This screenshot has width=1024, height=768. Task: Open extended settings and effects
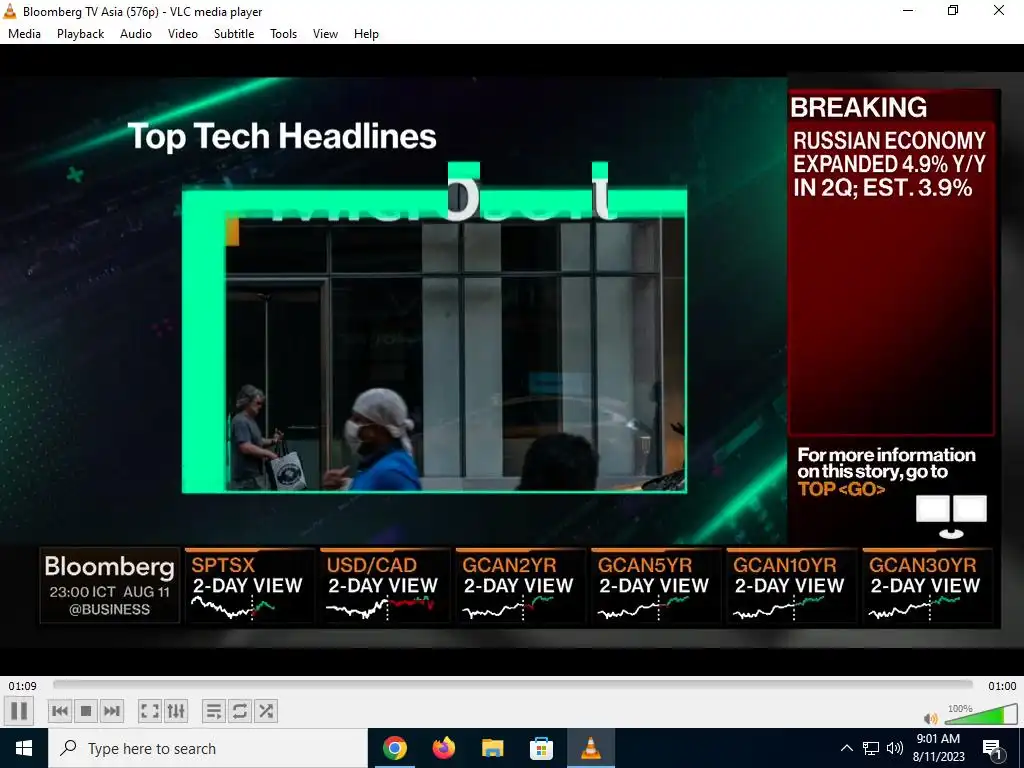pyautogui.click(x=176, y=711)
